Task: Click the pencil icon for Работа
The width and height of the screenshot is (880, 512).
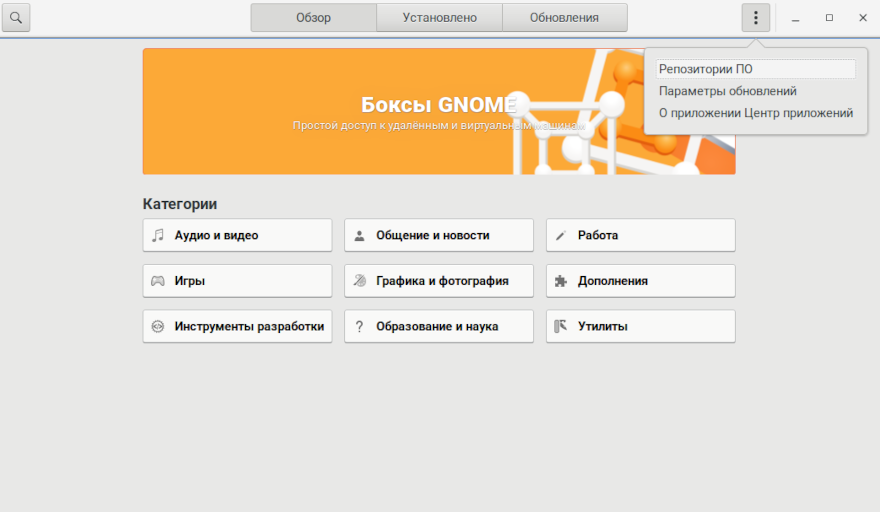Action: tap(561, 236)
